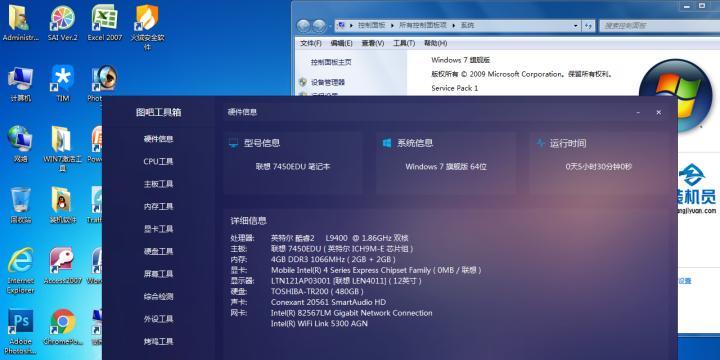
Task: Click the 显卡 row Mobile Intel(R) 4 Series
Action: 356,270
